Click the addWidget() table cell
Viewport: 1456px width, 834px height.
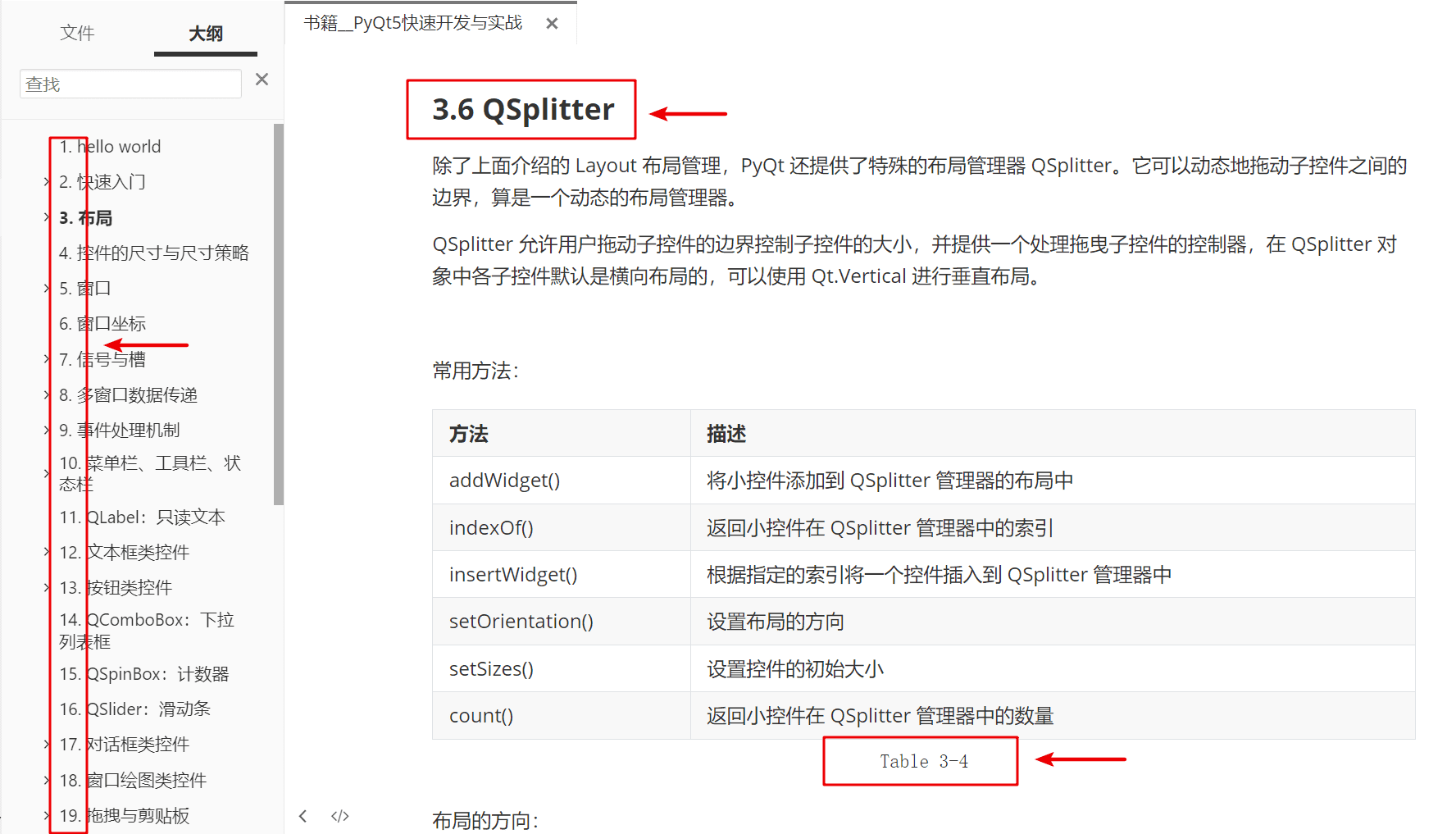pos(562,481)
